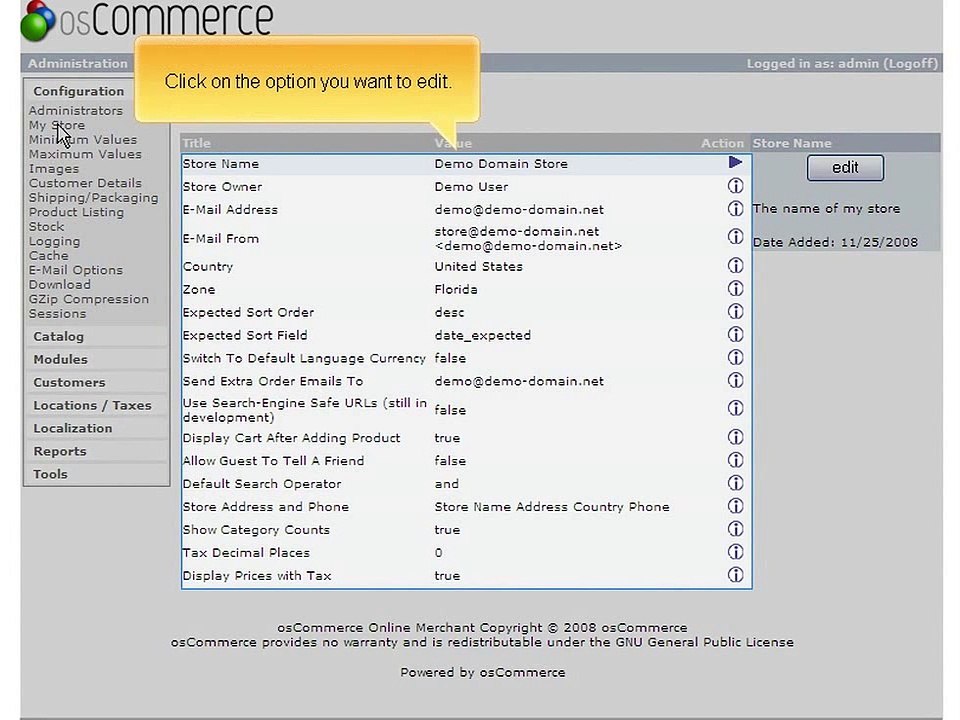This screenshot has height=720, width=960.
Task: Click value 'Florida' in Zone row
Action: click(456, 290)
